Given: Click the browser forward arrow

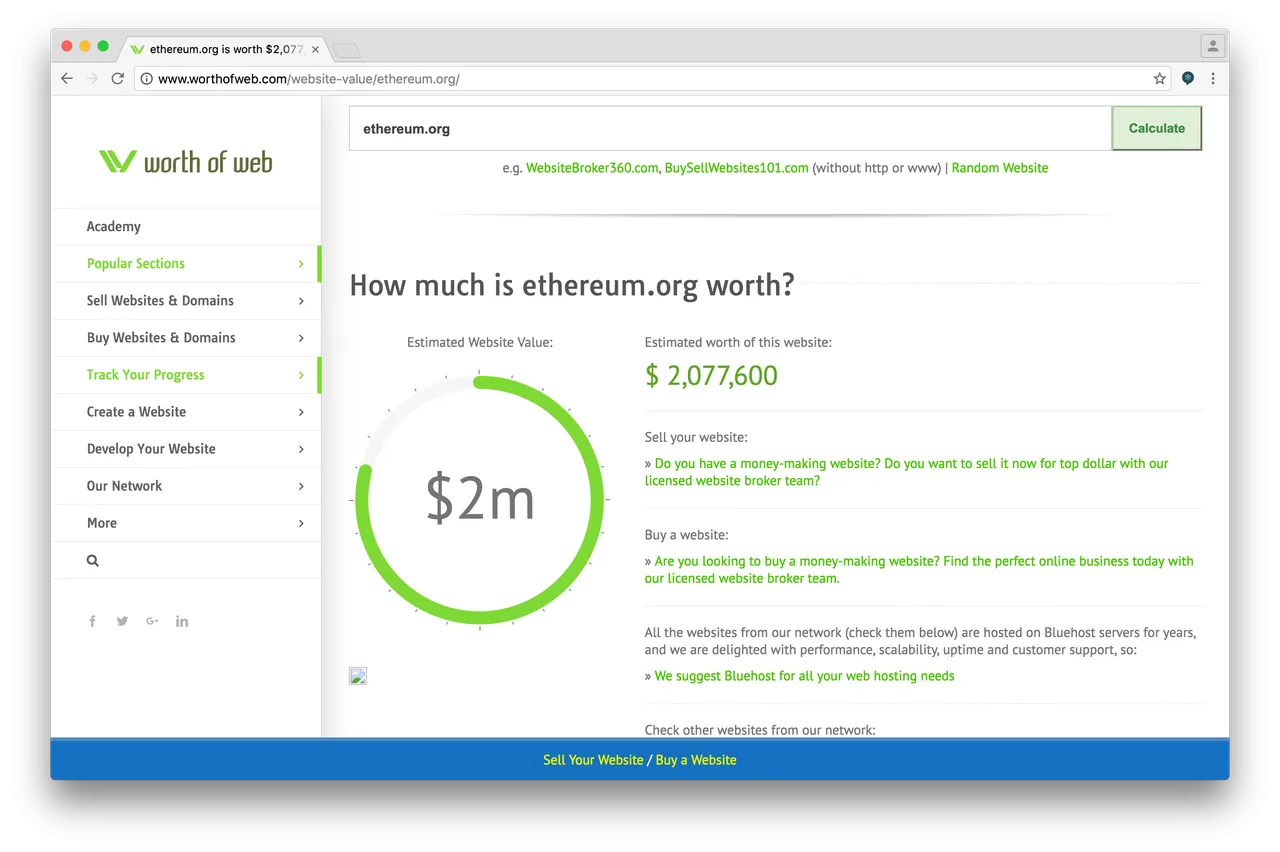Looking at the screenshot, I should 92,78.
